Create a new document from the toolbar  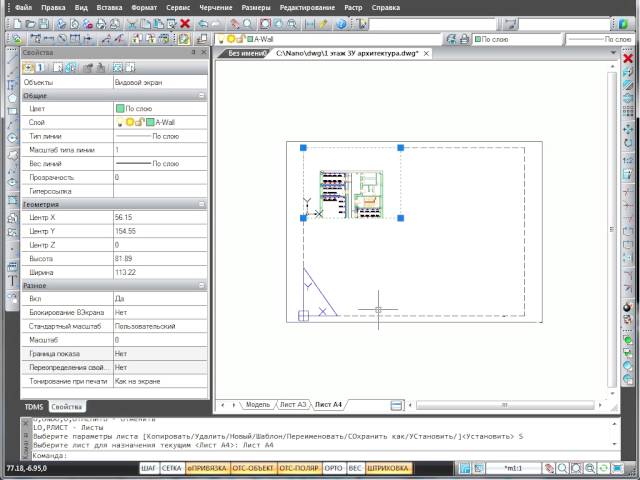point(17,24)
